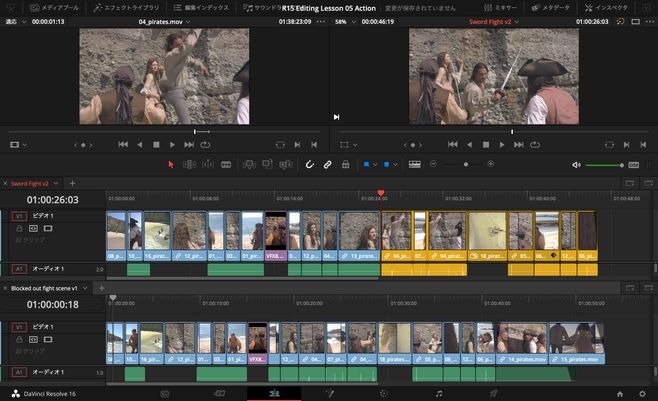The height and width of the screenshot is (401, 658).
Task: Open the flag color dropdown arrow
Action: click(x=375, y=165)
